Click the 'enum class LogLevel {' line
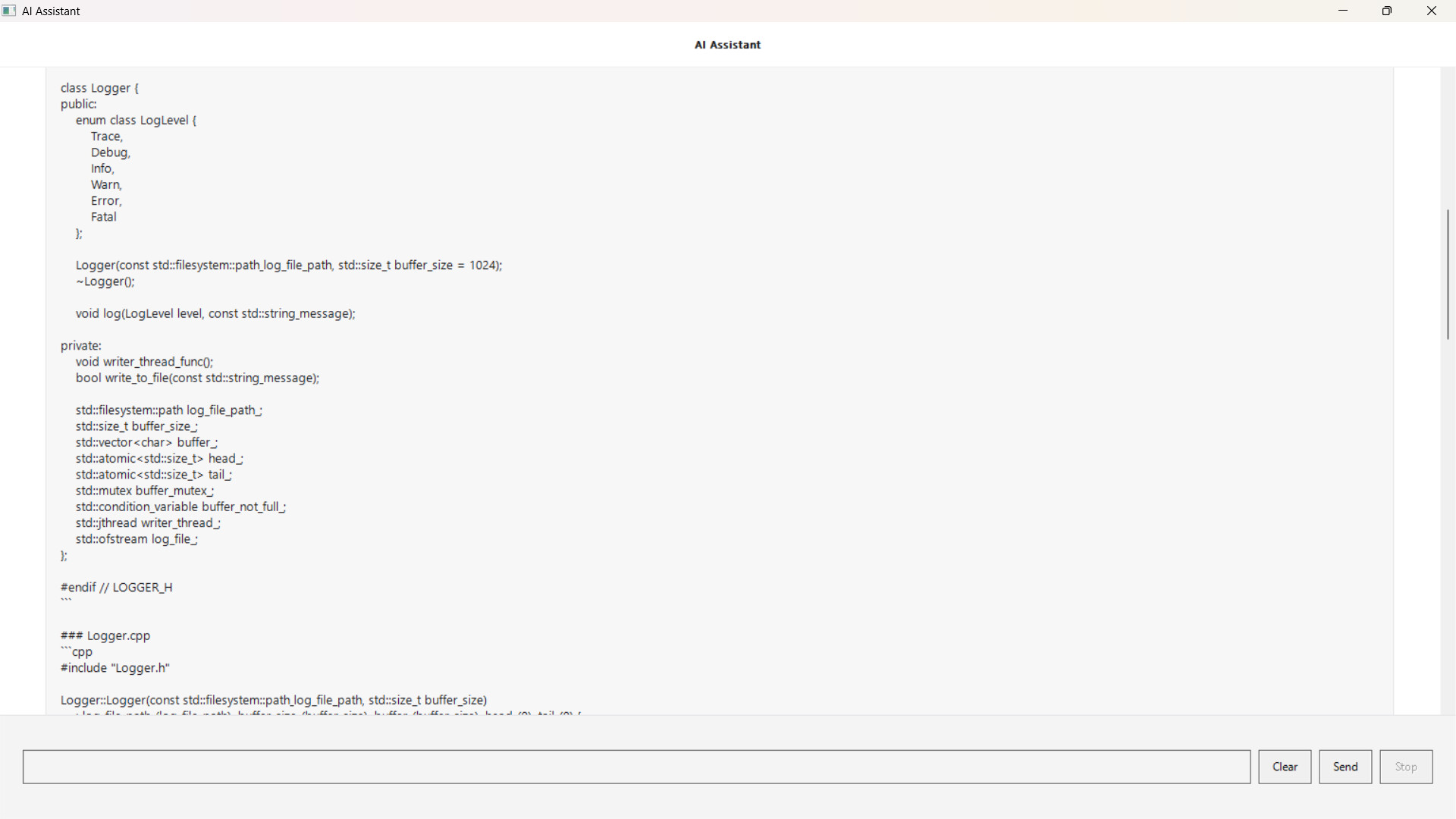Image resolution: width=1456 pixels, height=819 pixels. coord(136,121)
